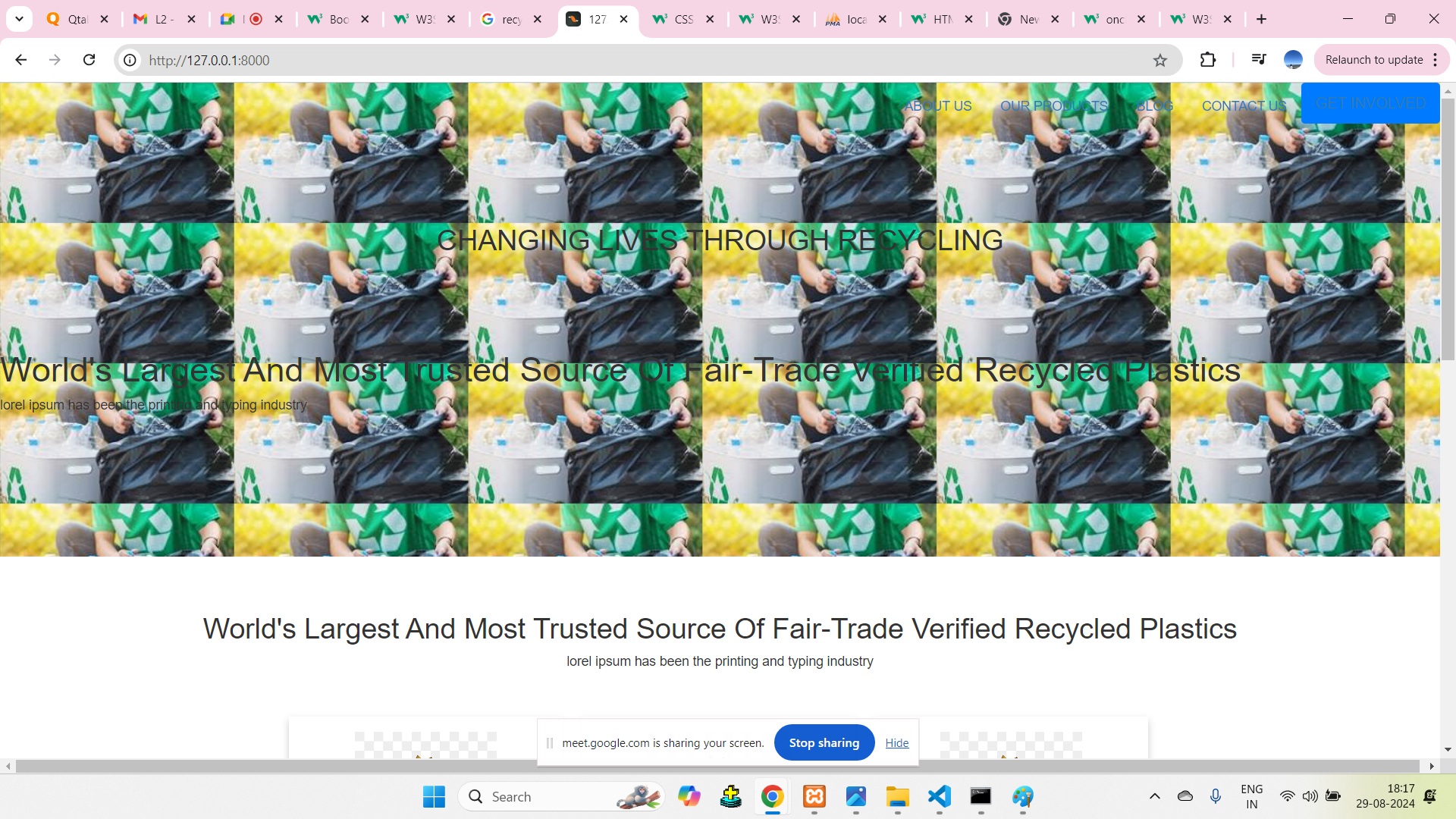
Task: Open media control icon in toolbar
Action: click(x=1259, y=60)
